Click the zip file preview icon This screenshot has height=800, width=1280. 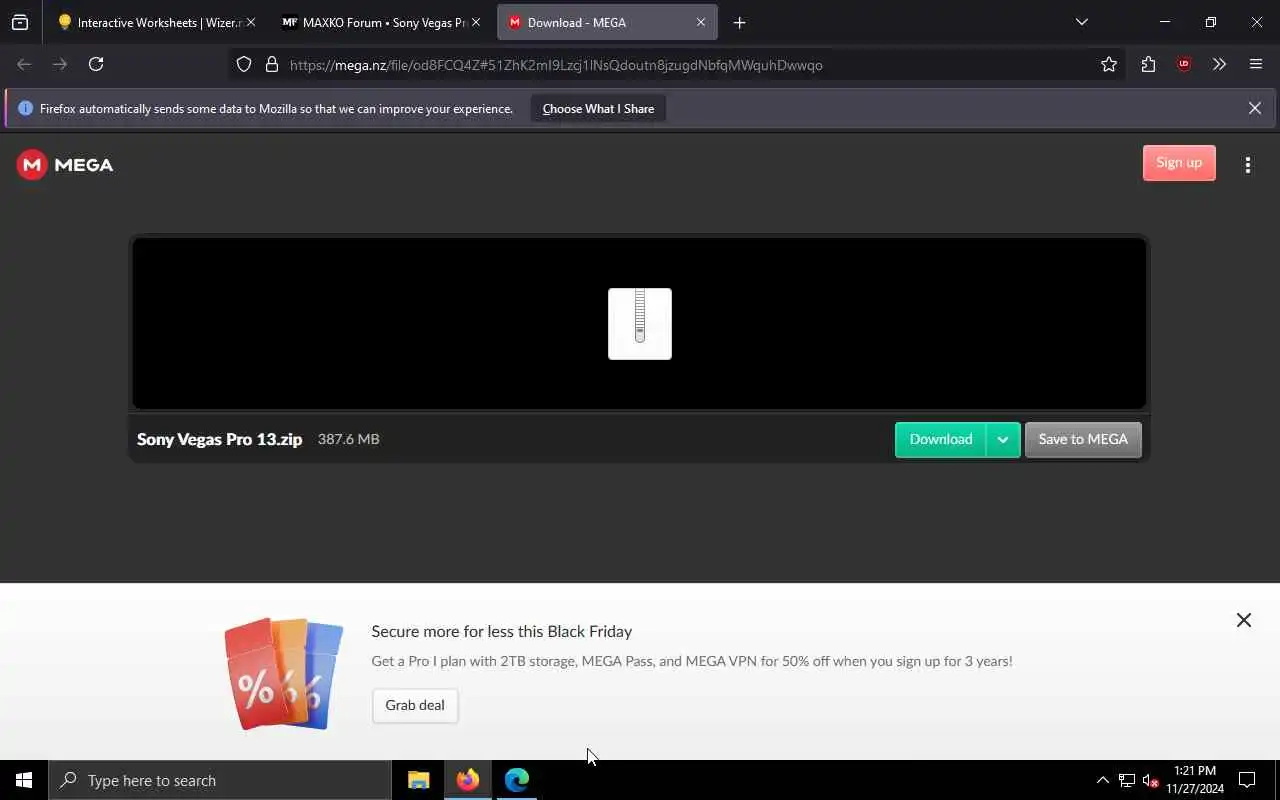(x=640, y=324)
